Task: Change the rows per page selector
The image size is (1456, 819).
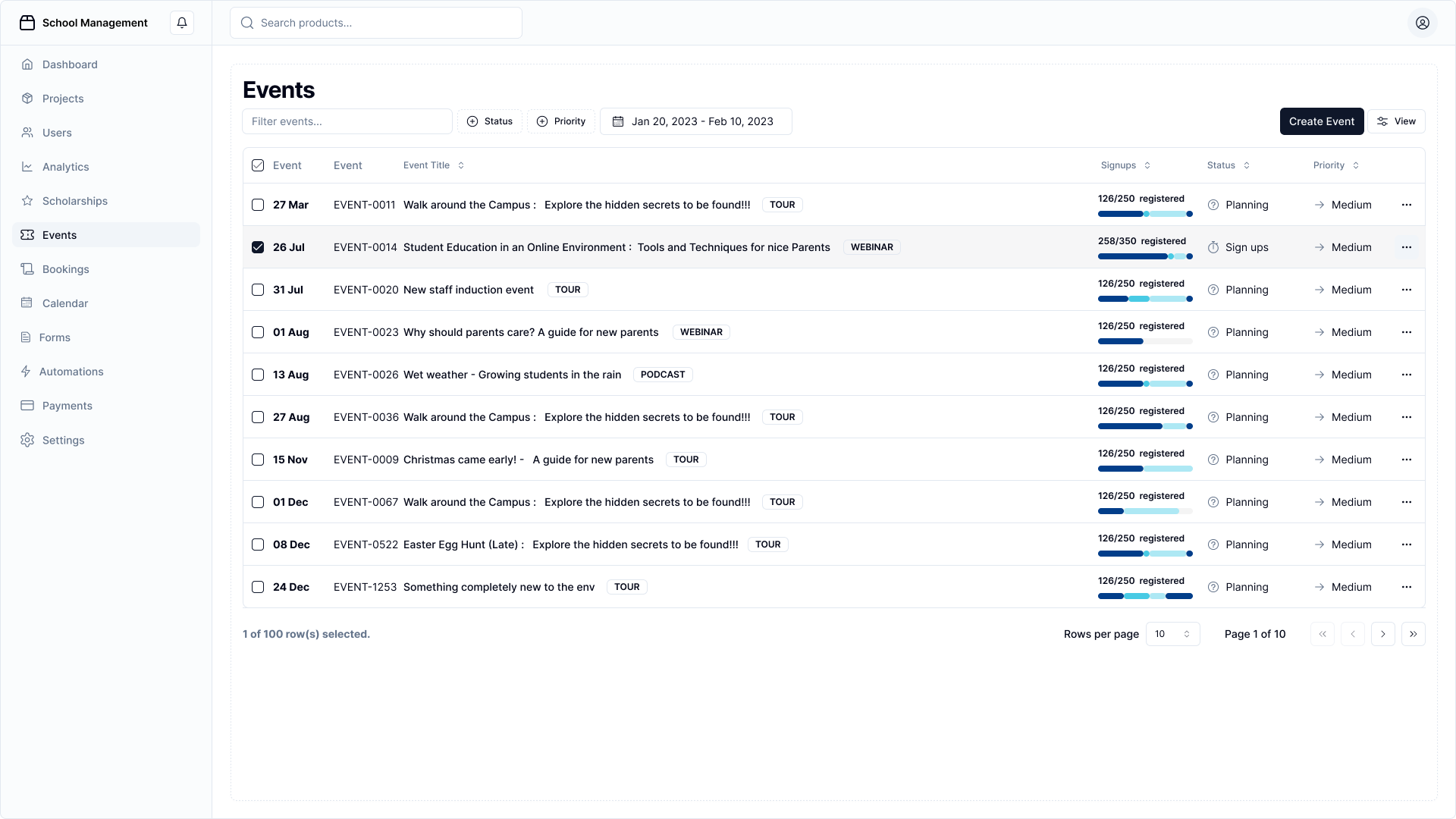Action: click(x=1172, y=634)
